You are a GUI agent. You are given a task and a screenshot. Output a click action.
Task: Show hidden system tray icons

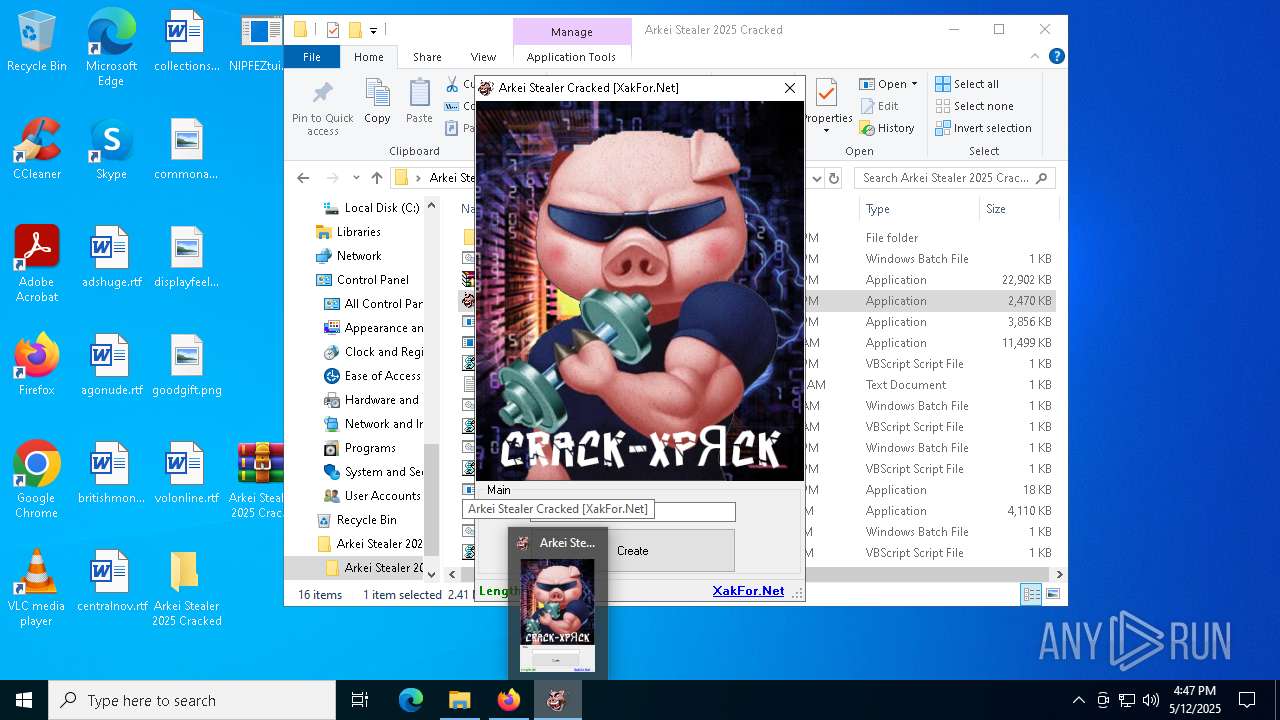click(x=1078, y=700)
